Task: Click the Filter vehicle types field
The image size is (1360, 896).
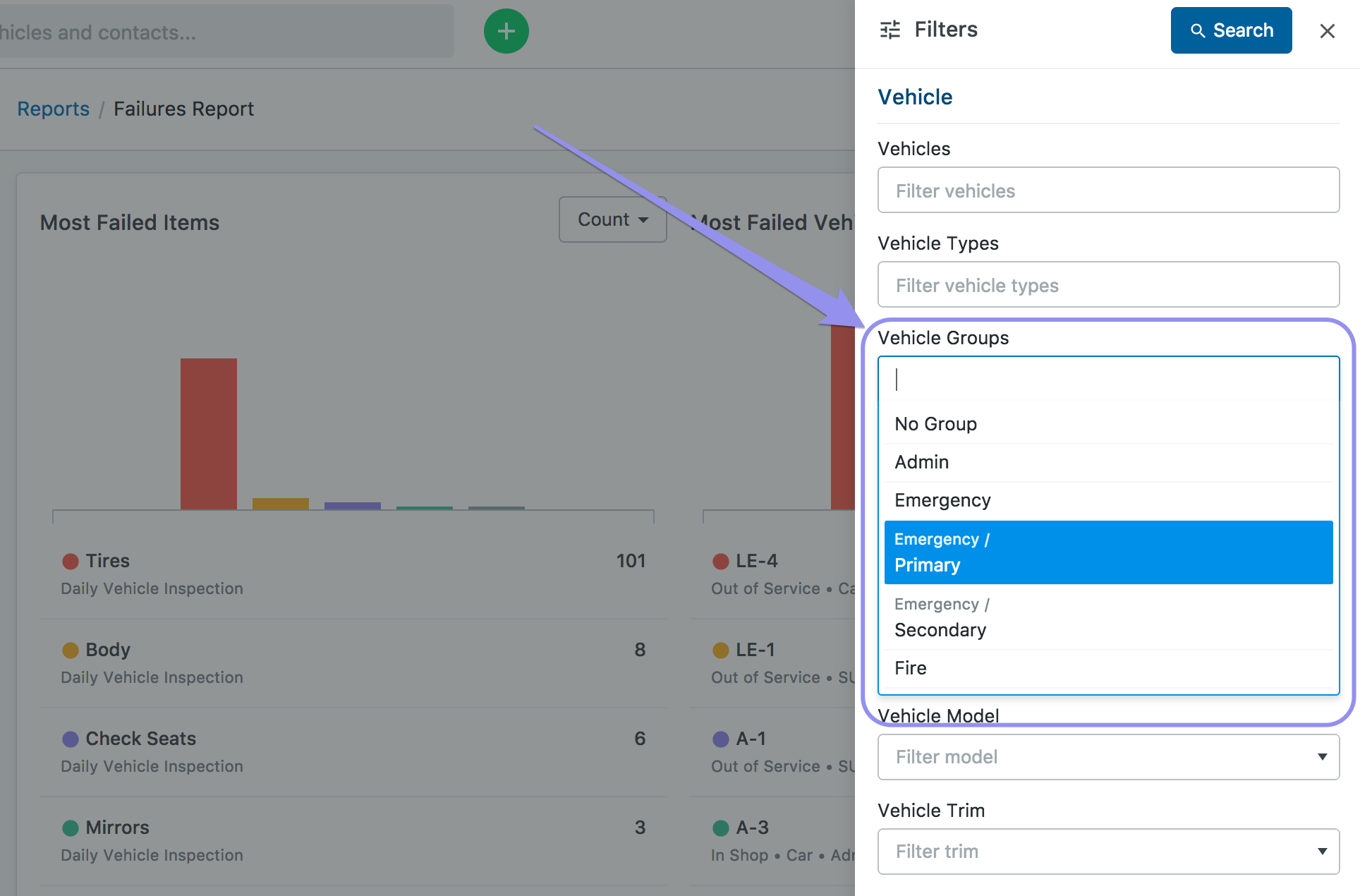Action: 1107,285
